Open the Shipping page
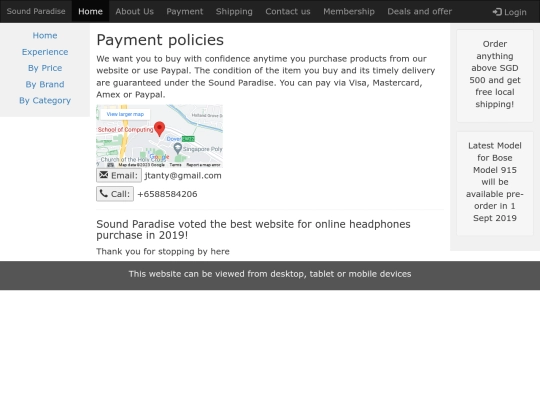The image size is (540, 405). point(234,11)
